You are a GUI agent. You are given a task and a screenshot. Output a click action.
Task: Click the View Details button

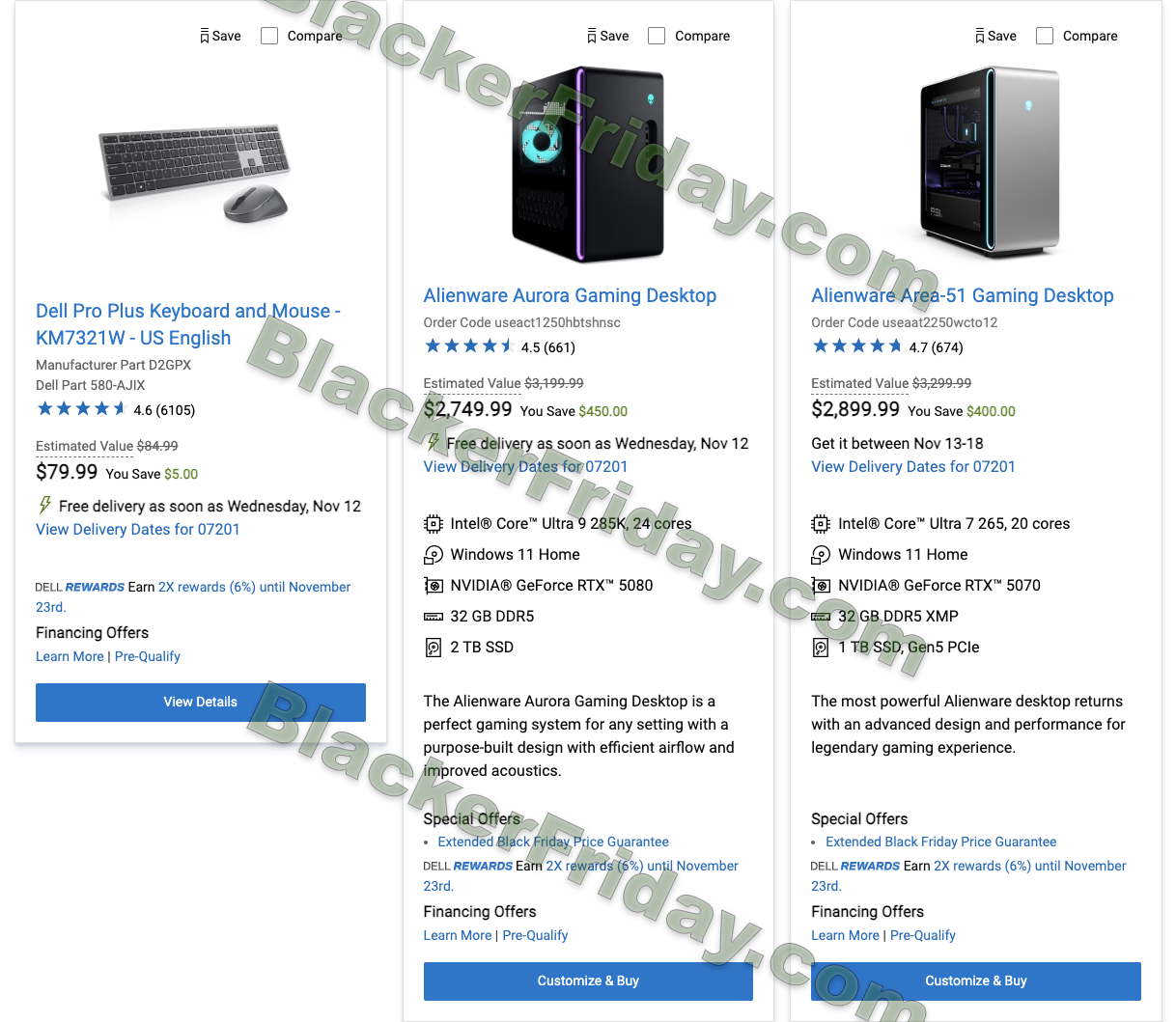coord(201,703)
